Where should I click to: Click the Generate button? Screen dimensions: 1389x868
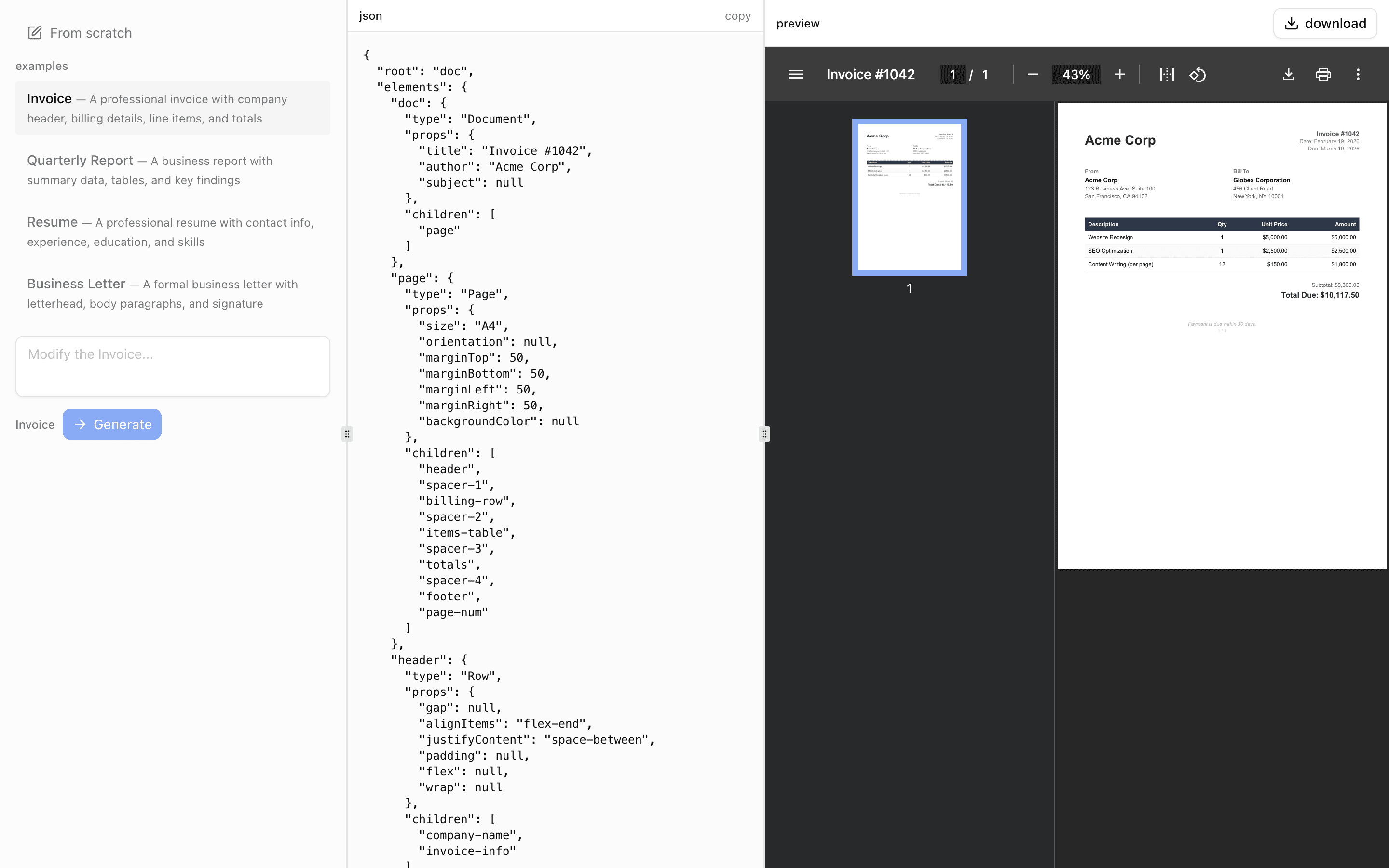(x=112, y=424)
